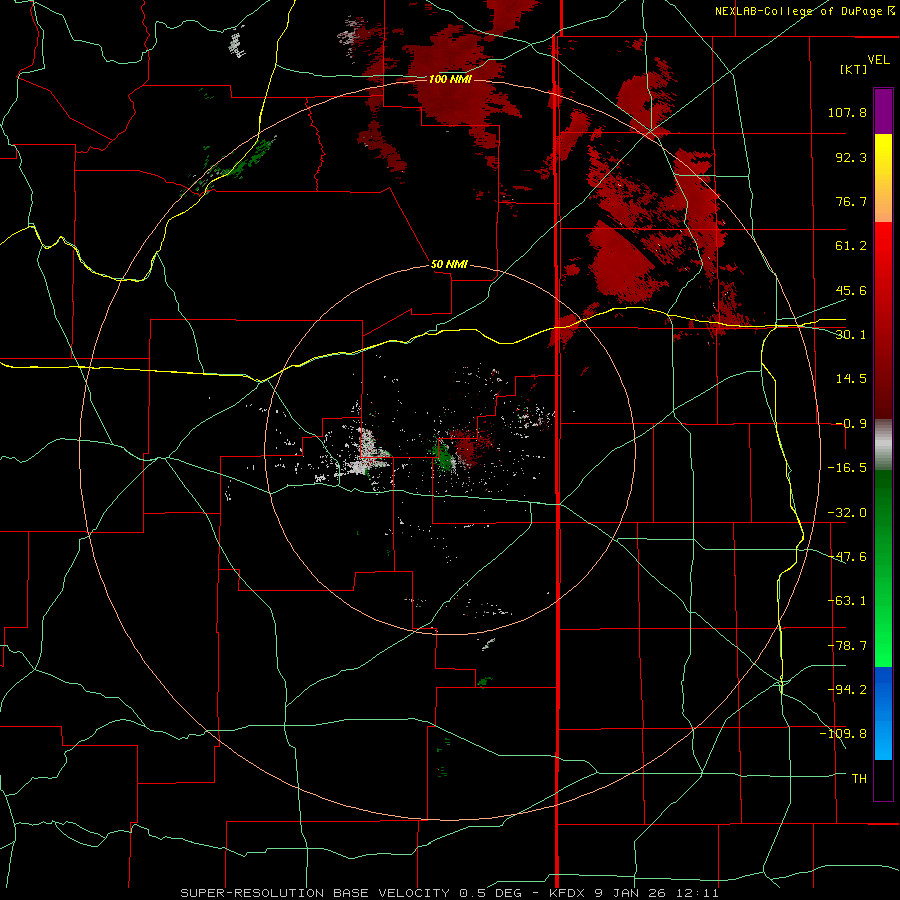This screenshot has height=900, width=900.
Task: Click the 61.2 scale value
Action: 851,246
